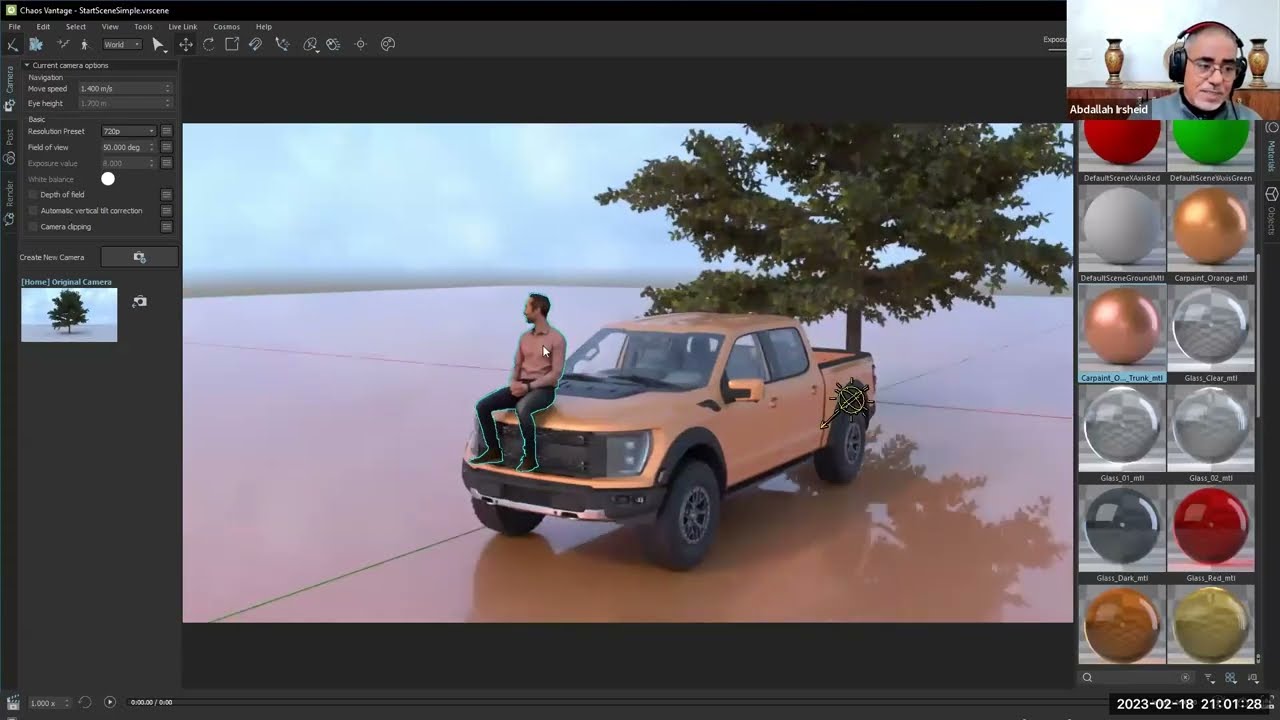
Task: Open the World coordinate space dropdown
Action: 122,44
